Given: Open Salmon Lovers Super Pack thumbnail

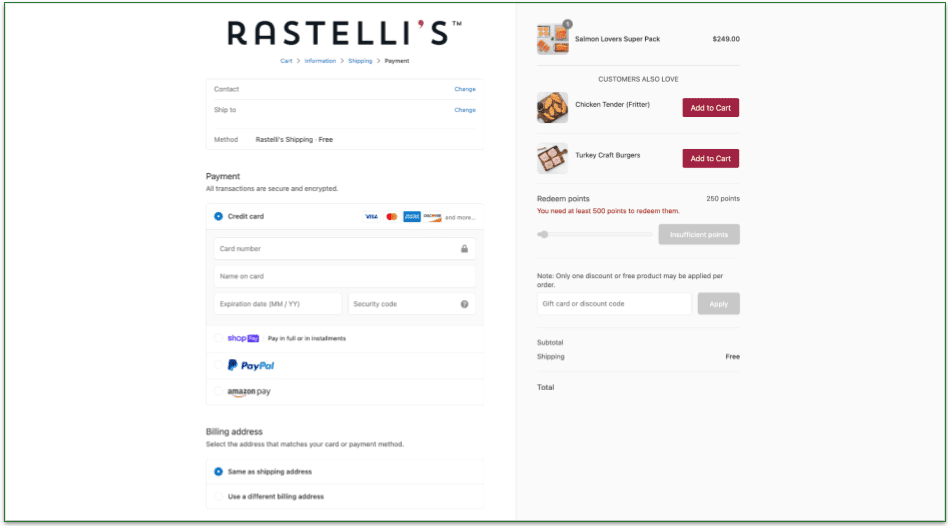Looking at the screenshot, I should (x=553, y=39).
